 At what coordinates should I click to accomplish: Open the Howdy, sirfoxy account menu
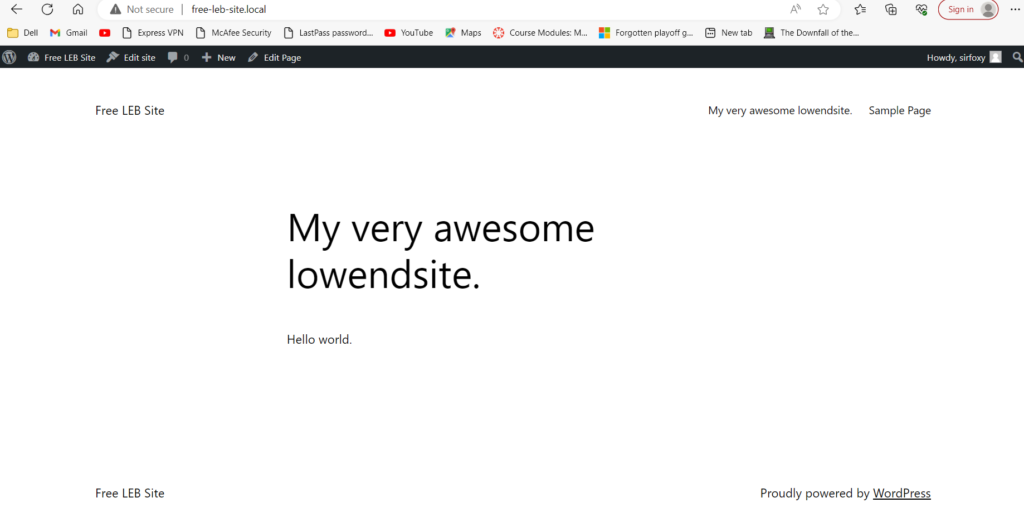(x=963, y=58)
